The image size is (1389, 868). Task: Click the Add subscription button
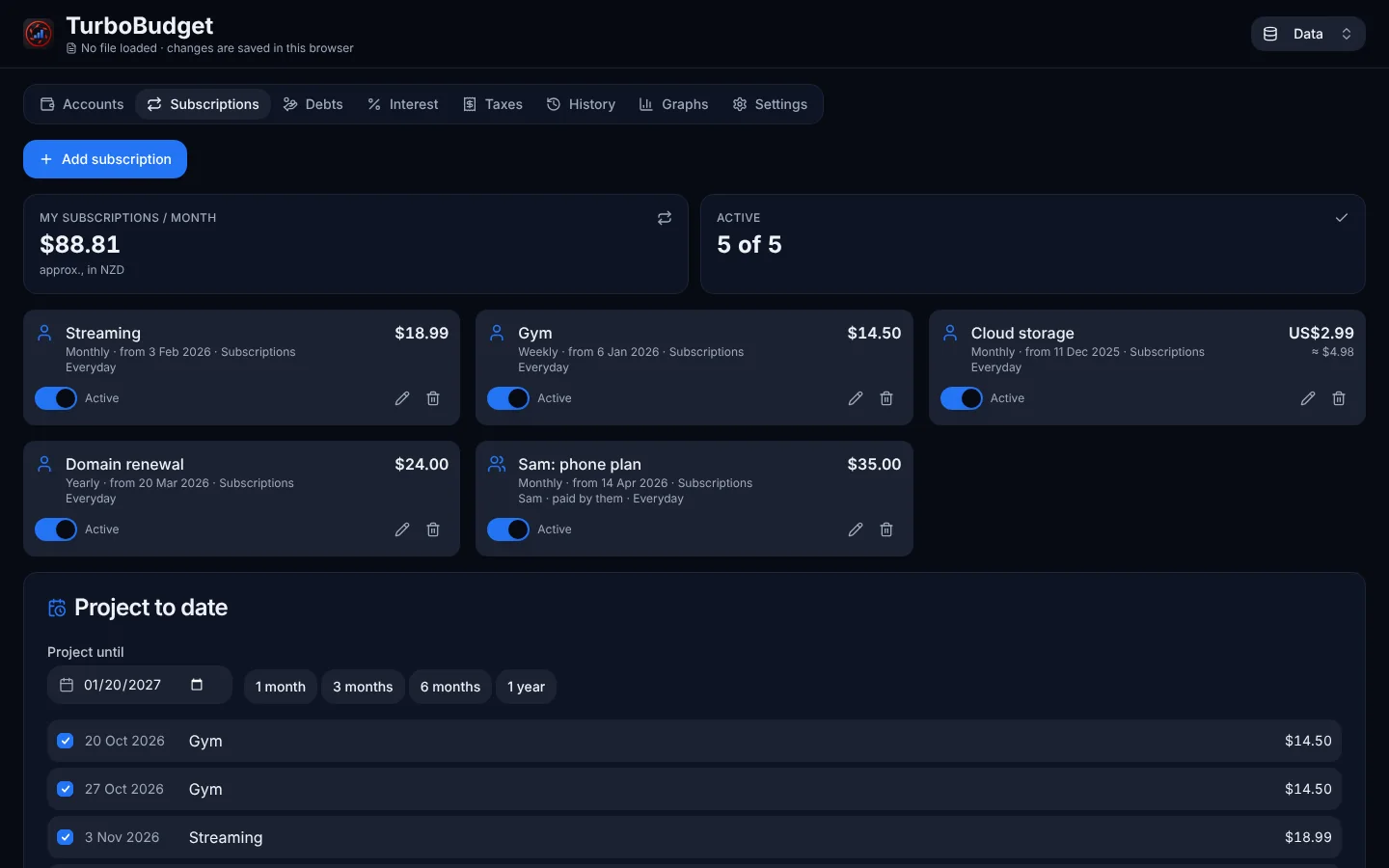click(x=105, y=159)
